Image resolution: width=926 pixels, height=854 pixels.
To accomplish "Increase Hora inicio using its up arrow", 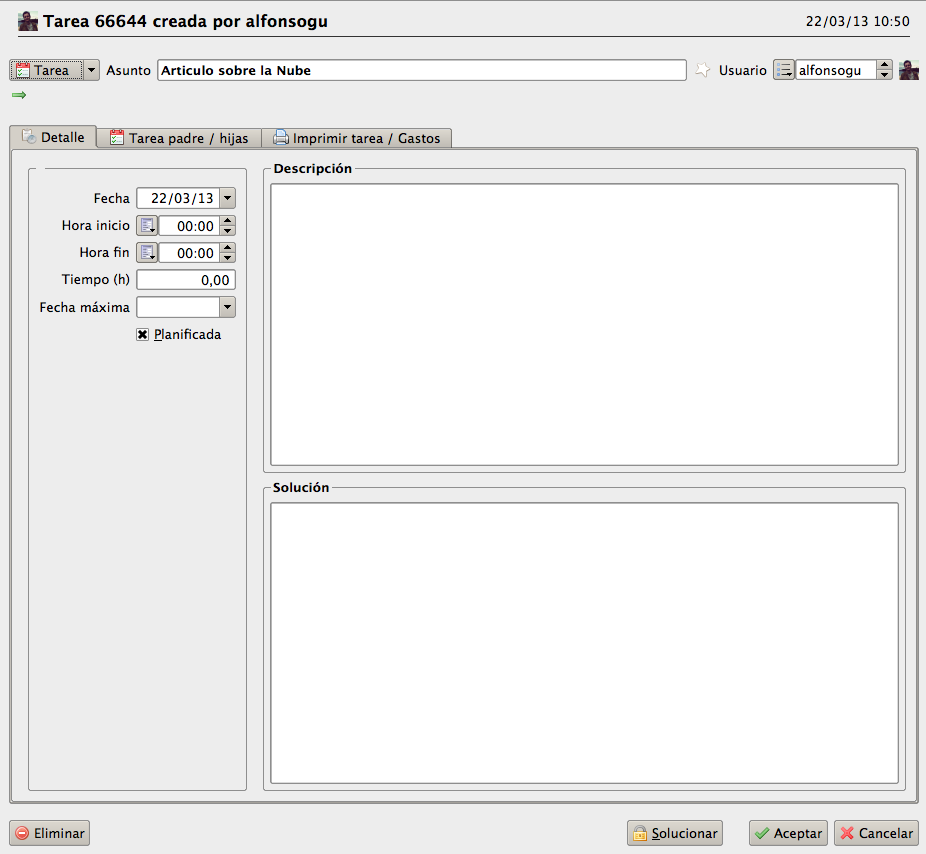I will (x=227, y=221).
